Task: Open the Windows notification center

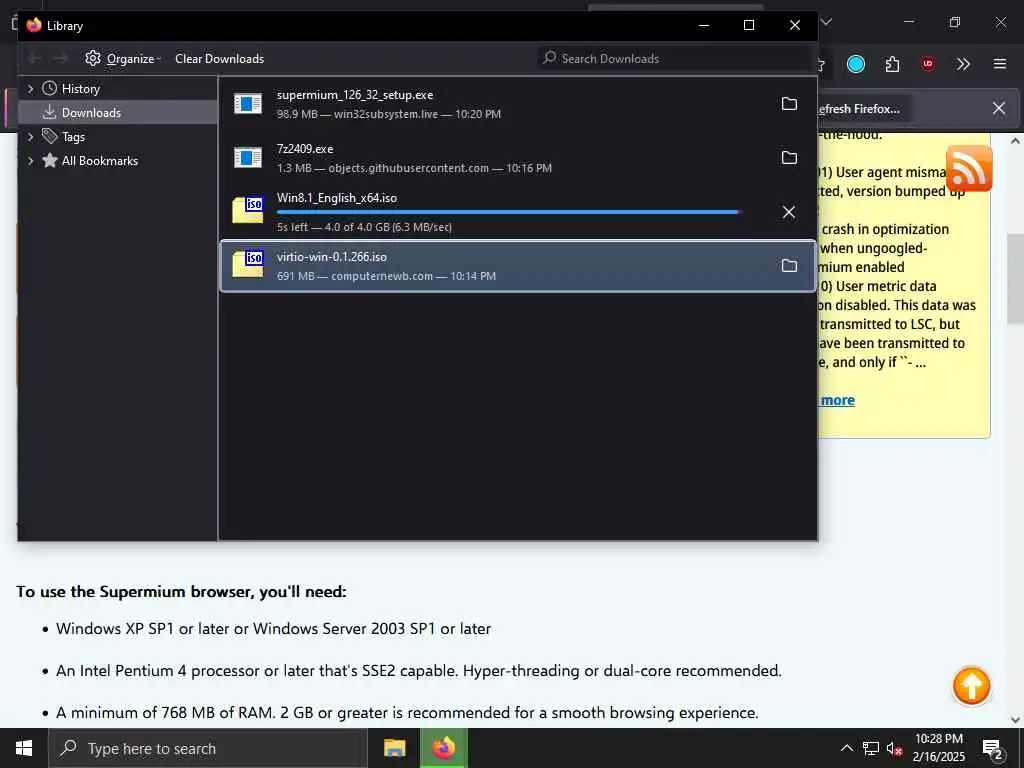Action: pos(993,749)
